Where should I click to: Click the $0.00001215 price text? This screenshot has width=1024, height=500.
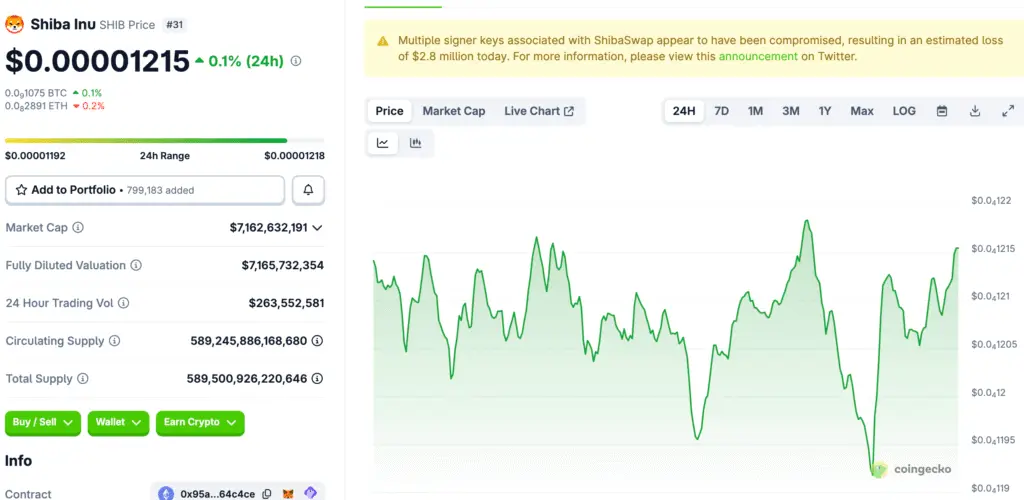pos(97,61)
